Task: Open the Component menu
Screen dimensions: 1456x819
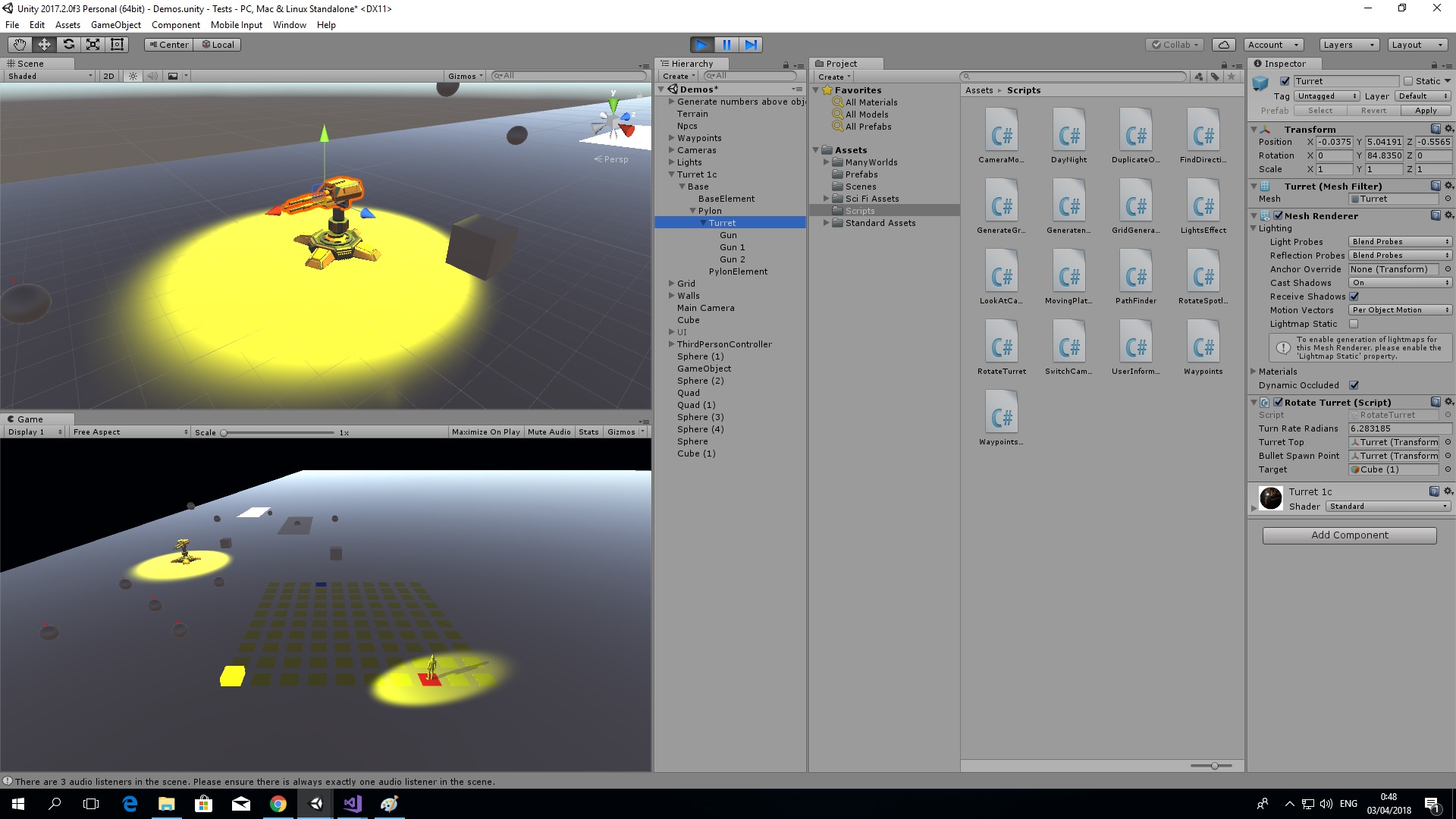Action: [x=176, y=25]
